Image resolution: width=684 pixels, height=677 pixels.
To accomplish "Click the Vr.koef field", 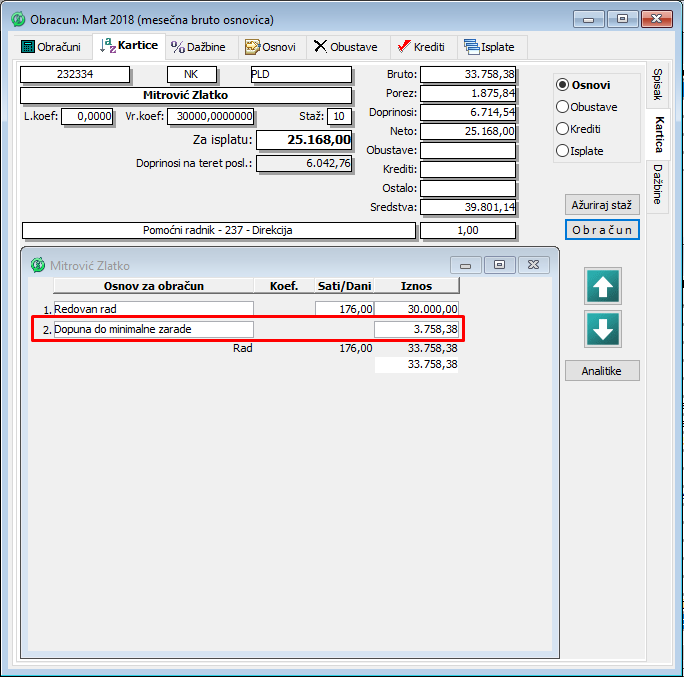I will point(211,116).
